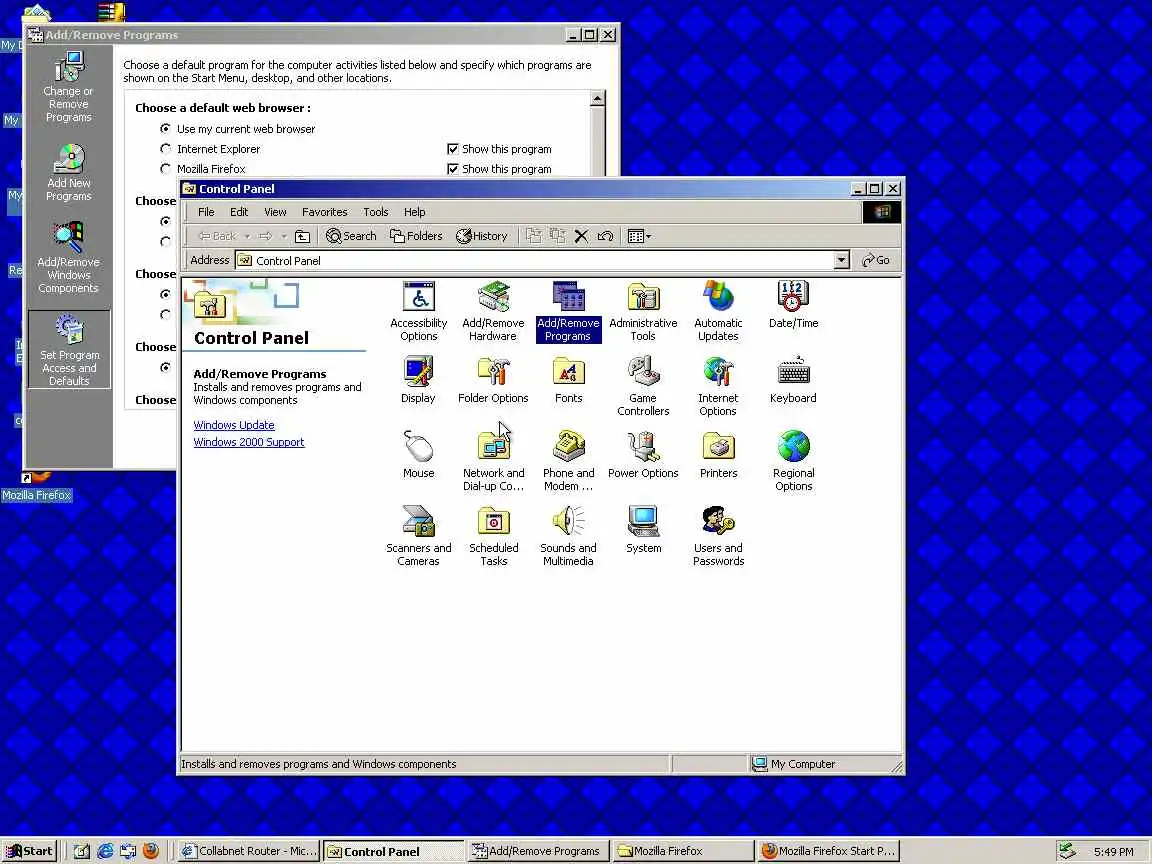The height and width of the screenshot is (864, 1152).
Task: Click the Search toolbar button
Action: (350, 236)
